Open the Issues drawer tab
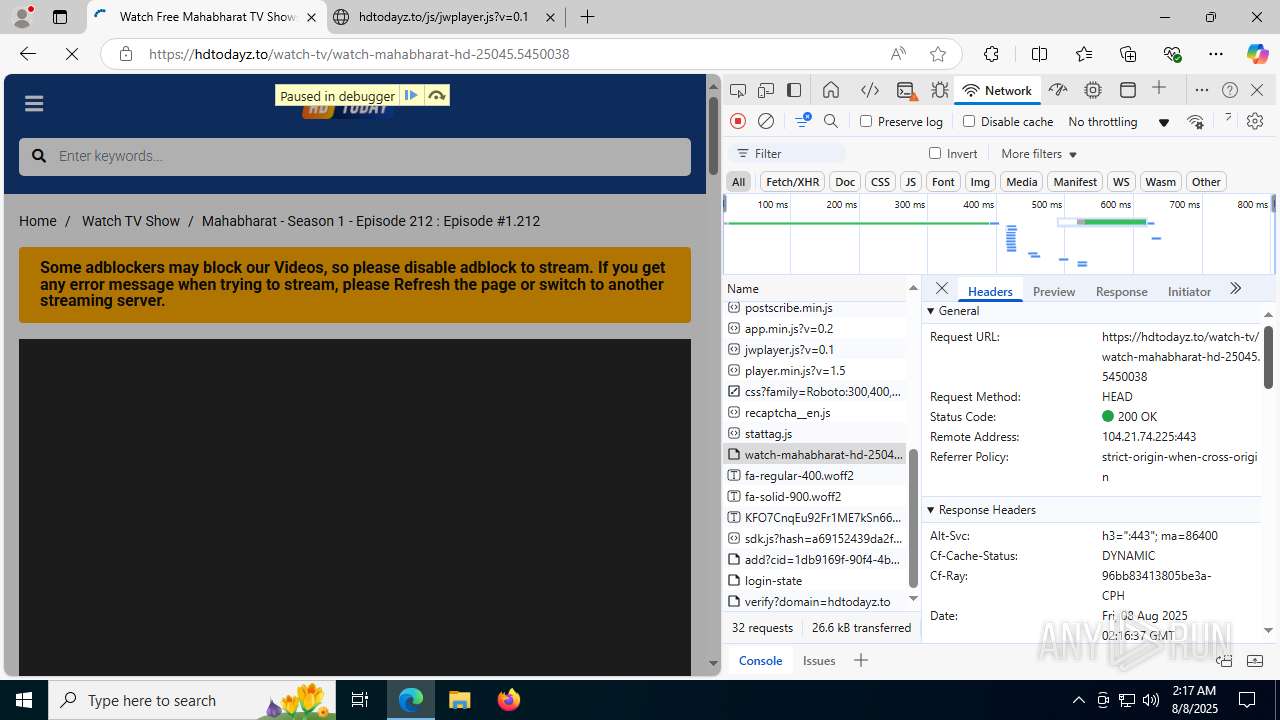 [x=819, y=660]
